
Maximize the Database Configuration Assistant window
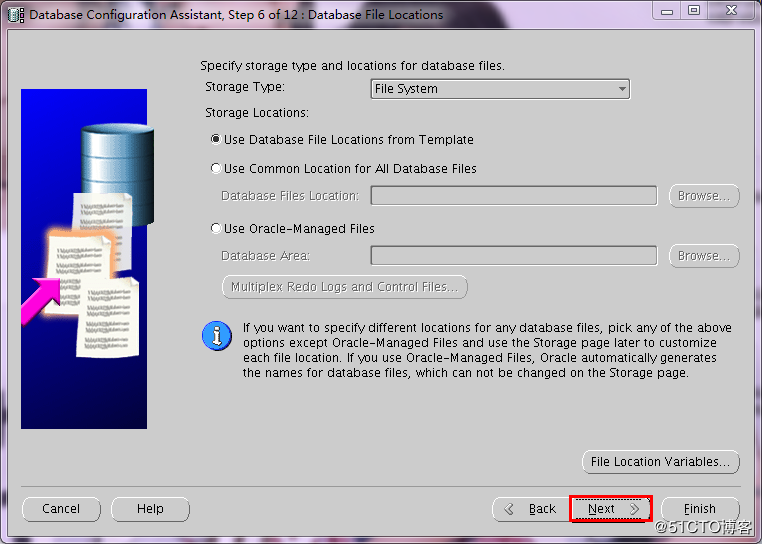click(x=694, y=11)
